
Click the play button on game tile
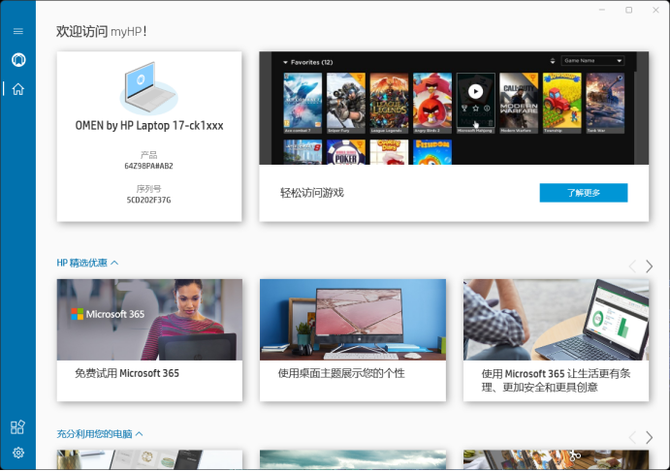[x=475, y=91]
